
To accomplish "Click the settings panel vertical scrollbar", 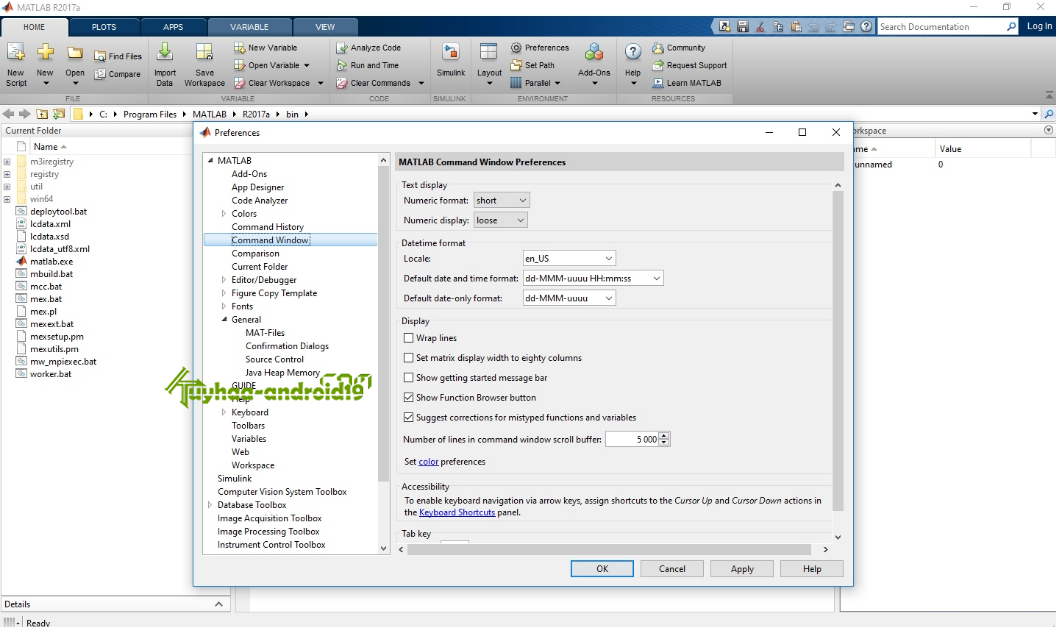I will coord(838,352).
